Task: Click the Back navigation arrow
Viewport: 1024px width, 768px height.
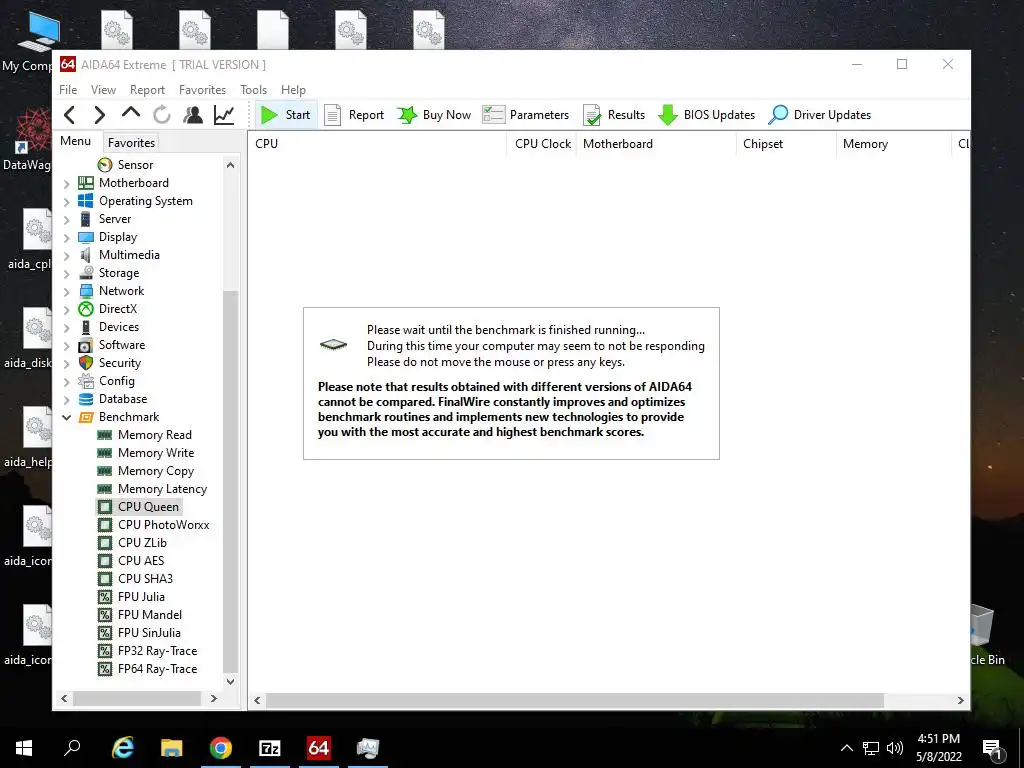Action: pyautogui.click(x=70, y=115)
